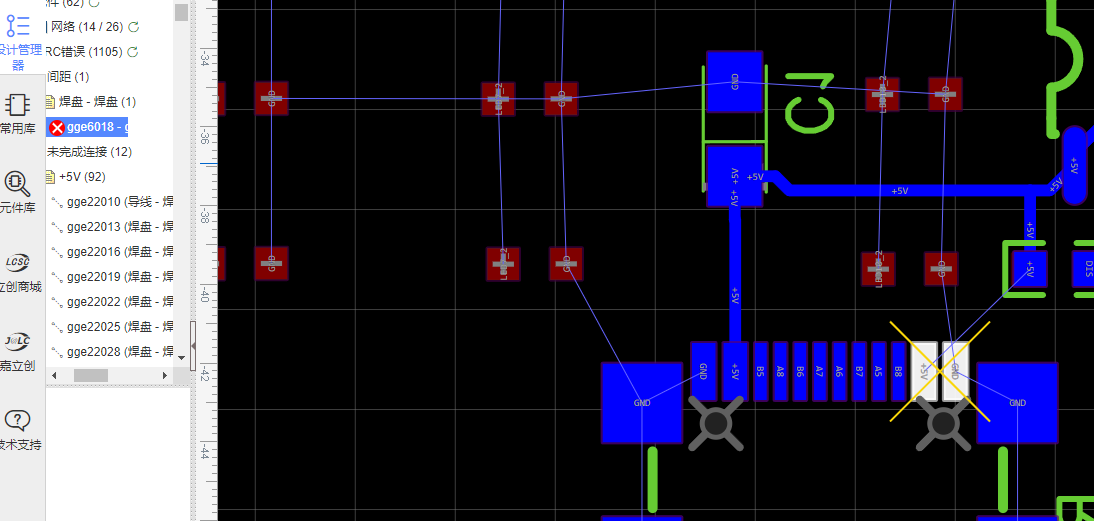Select the large right GND shield pad
The height and width of the screenshot is (521, 1094).
(1017, 402)
